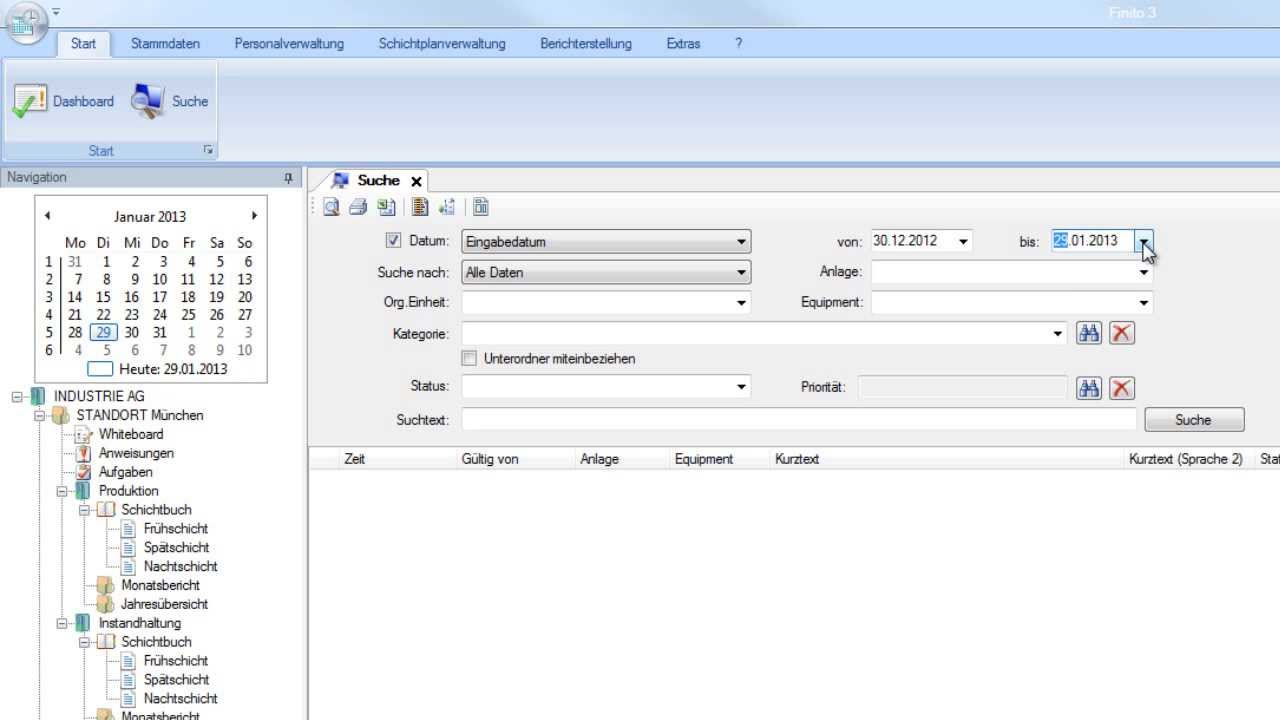
Task: Open the ? help menu
Action: point(738,44)
